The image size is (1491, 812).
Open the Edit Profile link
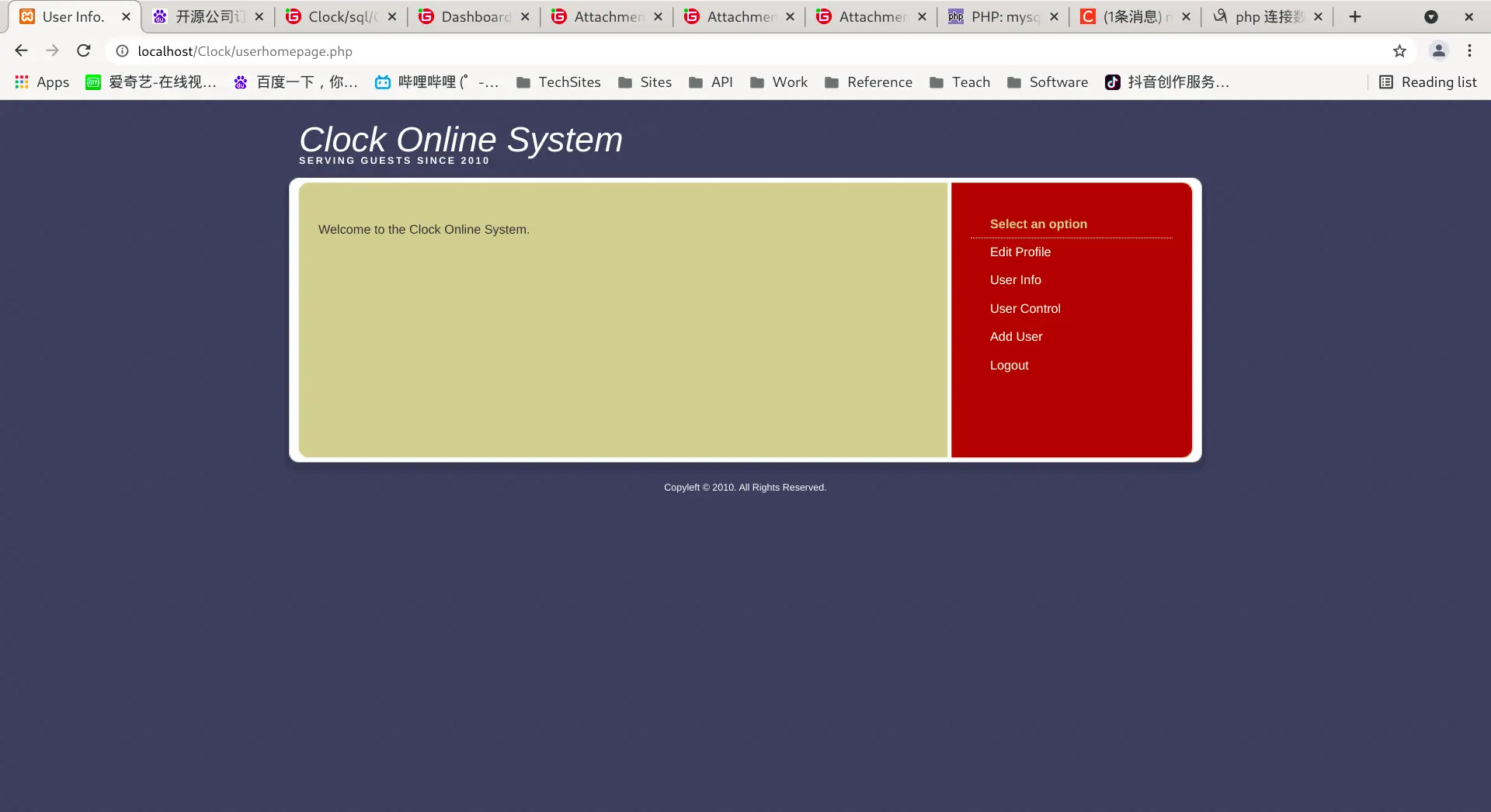[1020, 252]
